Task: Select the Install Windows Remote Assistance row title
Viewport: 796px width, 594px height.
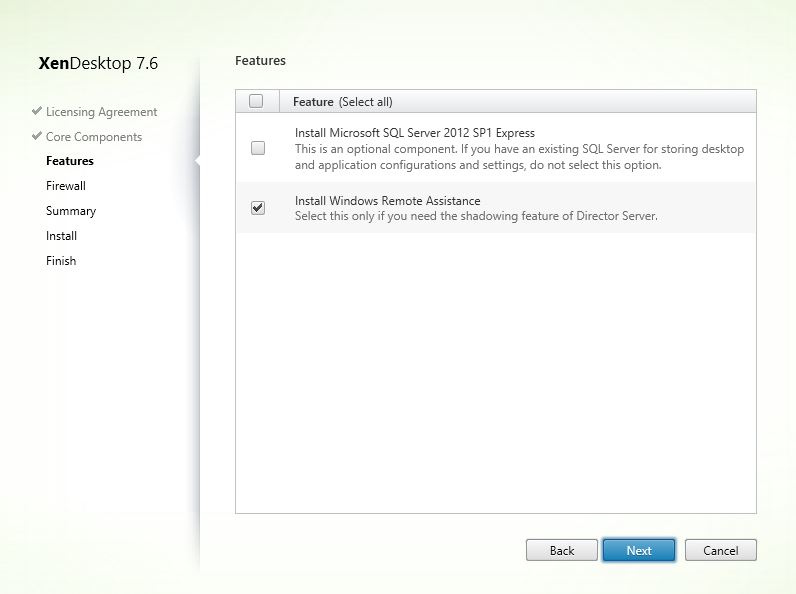Action: point(387,201)
